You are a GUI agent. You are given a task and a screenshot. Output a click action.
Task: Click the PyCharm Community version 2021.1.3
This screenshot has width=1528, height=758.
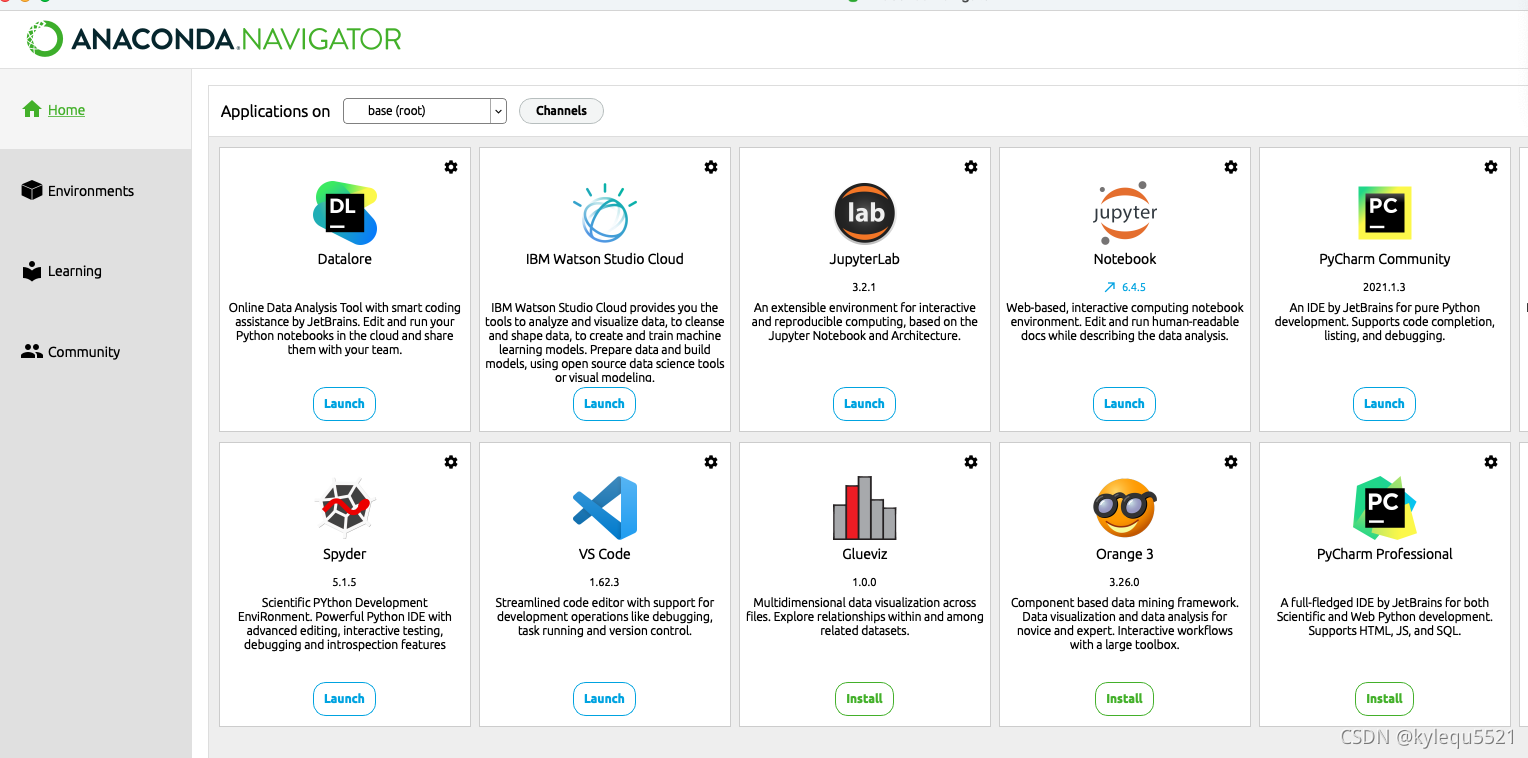(x=1384, y=287)
